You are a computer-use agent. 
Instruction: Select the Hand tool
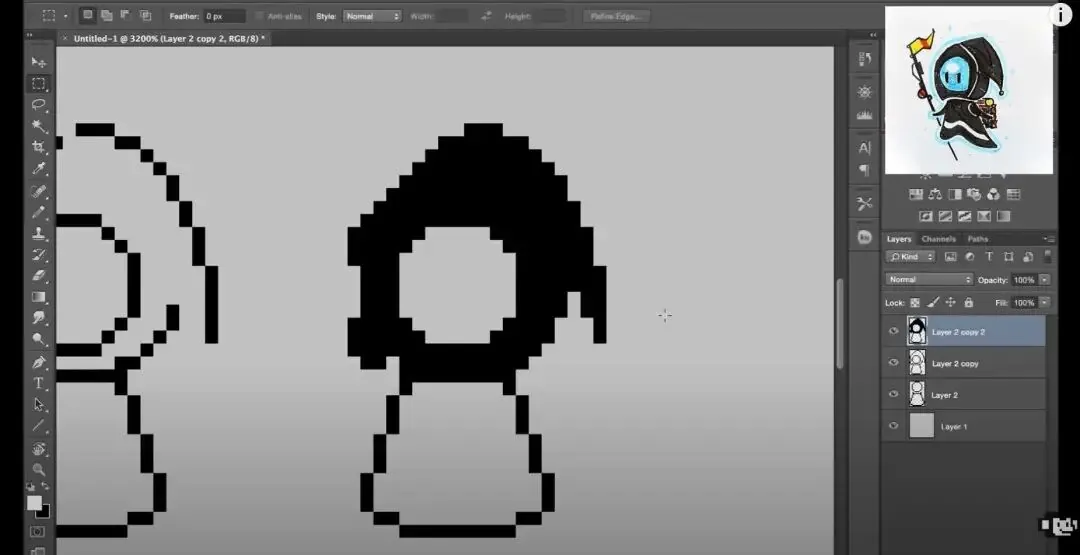[39, 449]
